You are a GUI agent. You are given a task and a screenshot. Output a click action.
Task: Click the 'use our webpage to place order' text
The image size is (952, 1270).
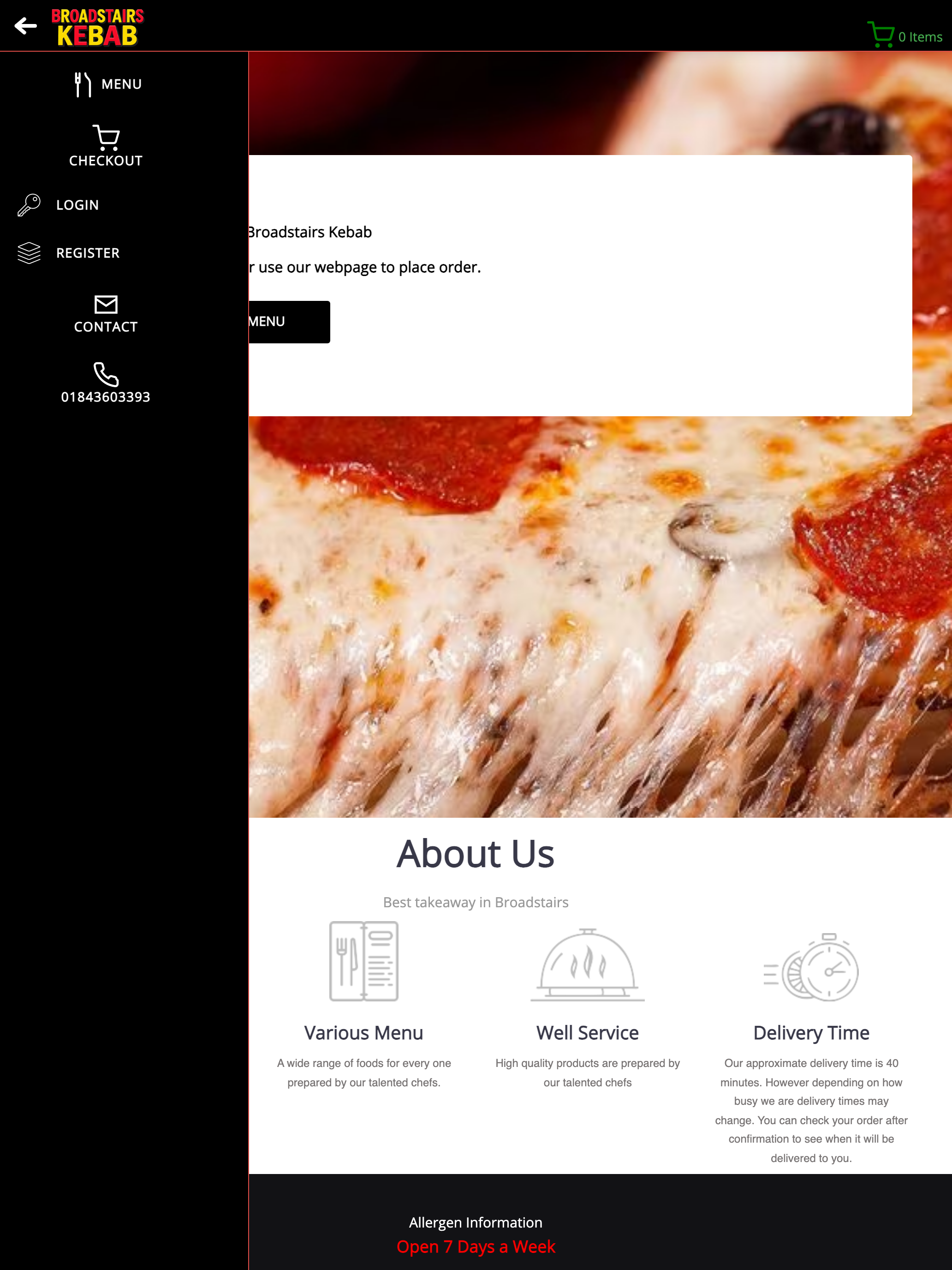coord(369,268)
